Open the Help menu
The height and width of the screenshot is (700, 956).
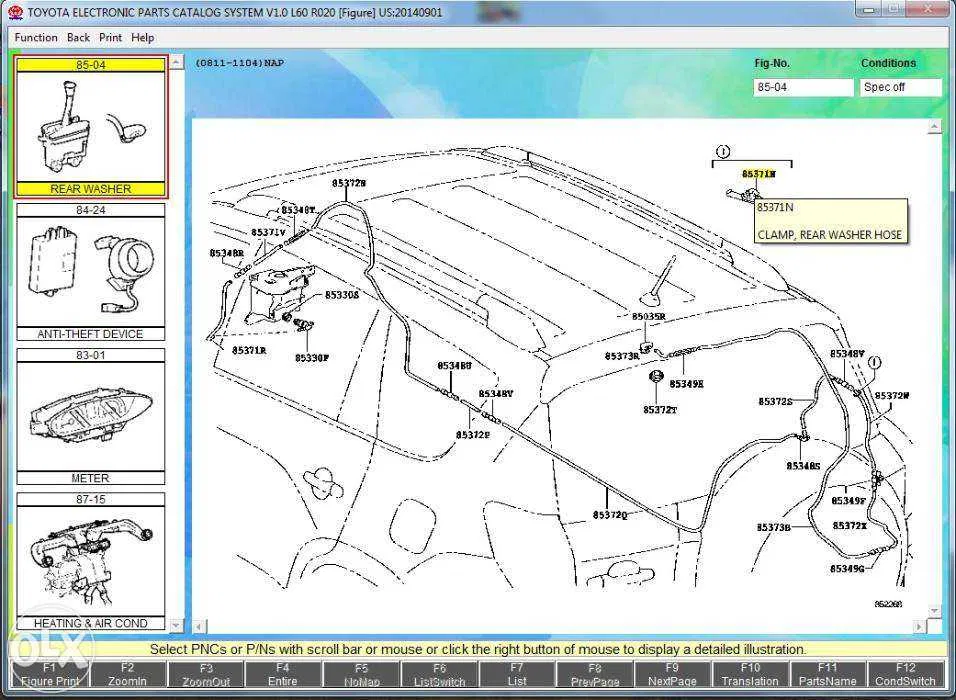pyautogui.click(x=143, y=37)
